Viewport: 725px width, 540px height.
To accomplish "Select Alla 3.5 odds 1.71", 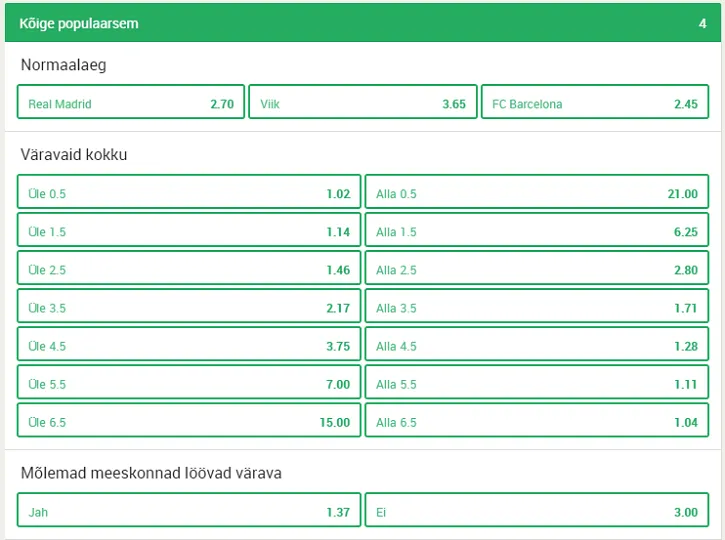I will (x=536, y=307).
